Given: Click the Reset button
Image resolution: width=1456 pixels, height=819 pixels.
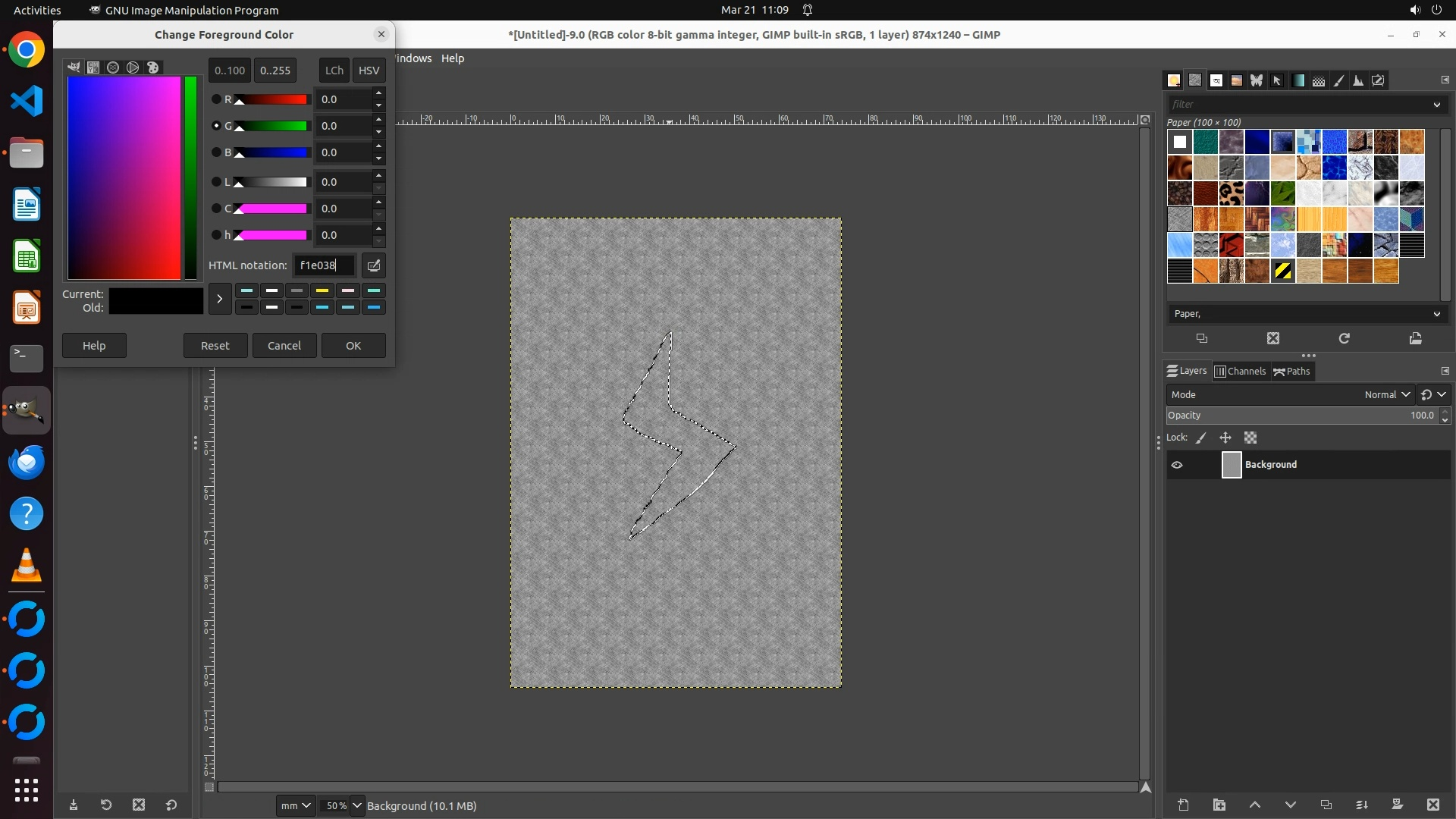Looking at the screenshot, I should click(x=215, y=345).
